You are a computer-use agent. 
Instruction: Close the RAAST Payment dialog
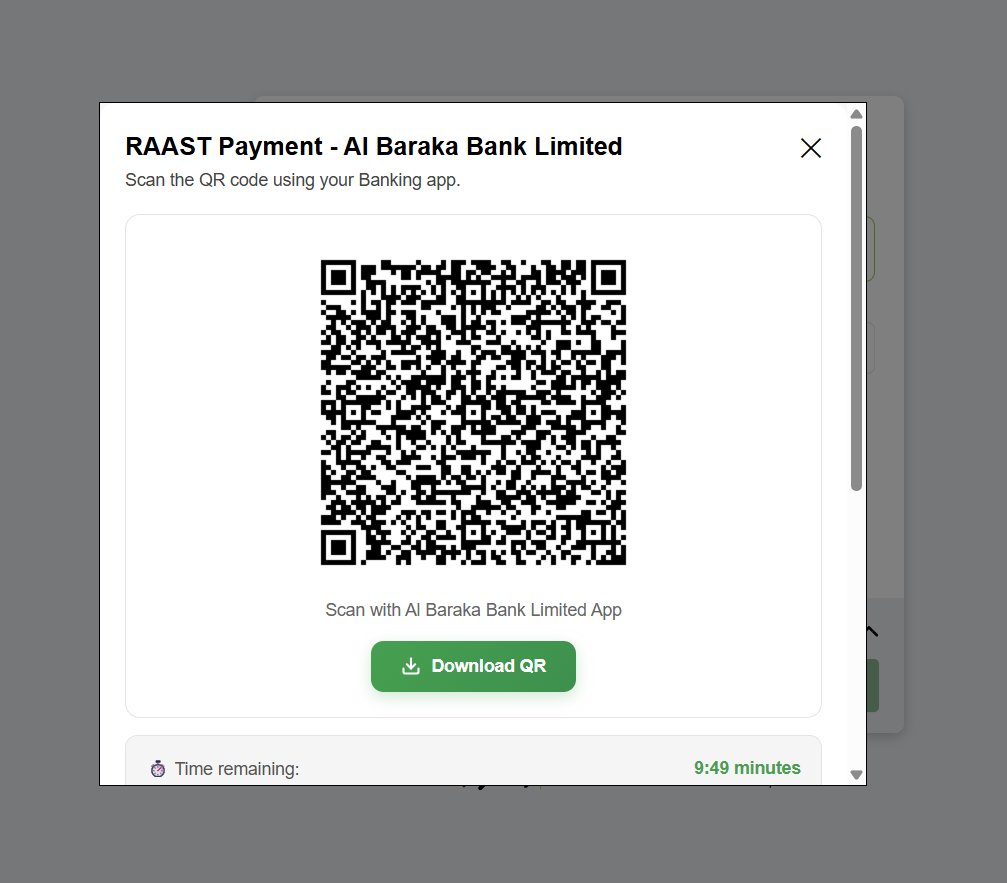click(x=810, y=148)
